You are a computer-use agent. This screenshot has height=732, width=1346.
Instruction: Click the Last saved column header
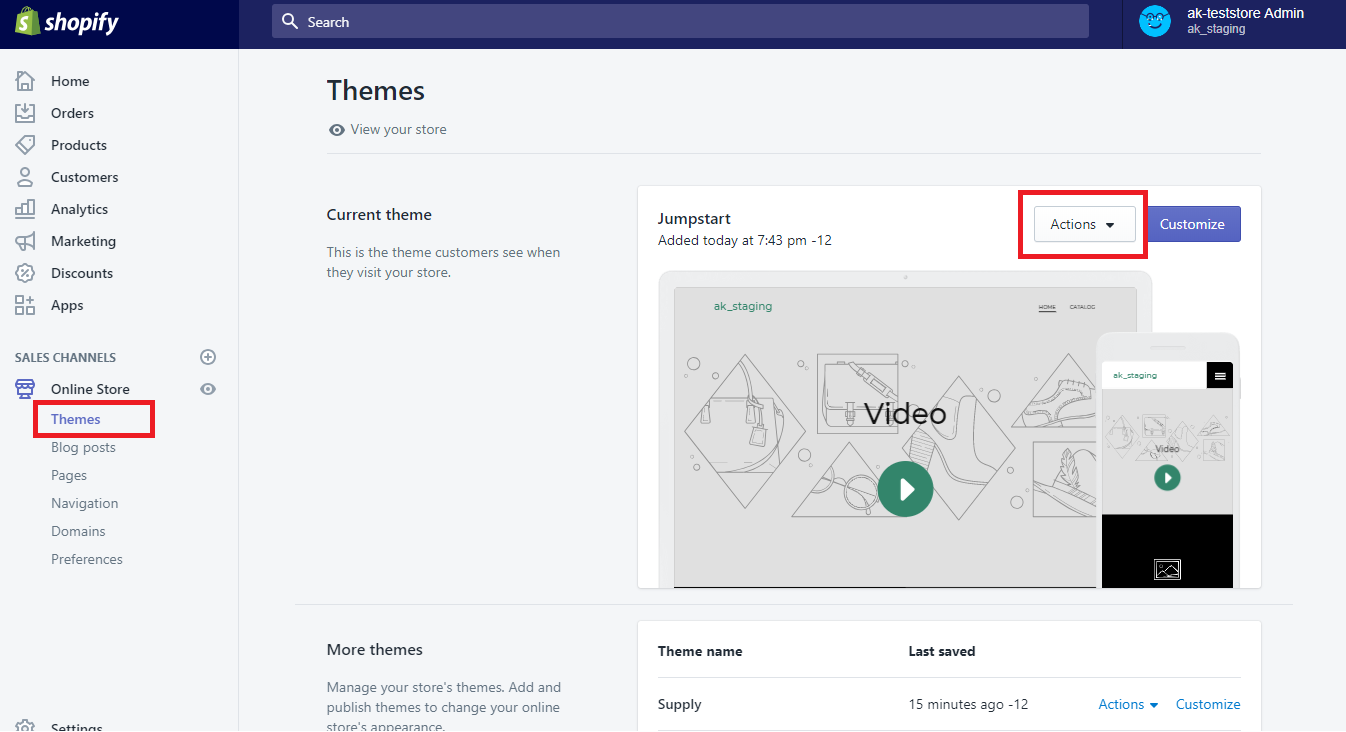pos(942,651)
